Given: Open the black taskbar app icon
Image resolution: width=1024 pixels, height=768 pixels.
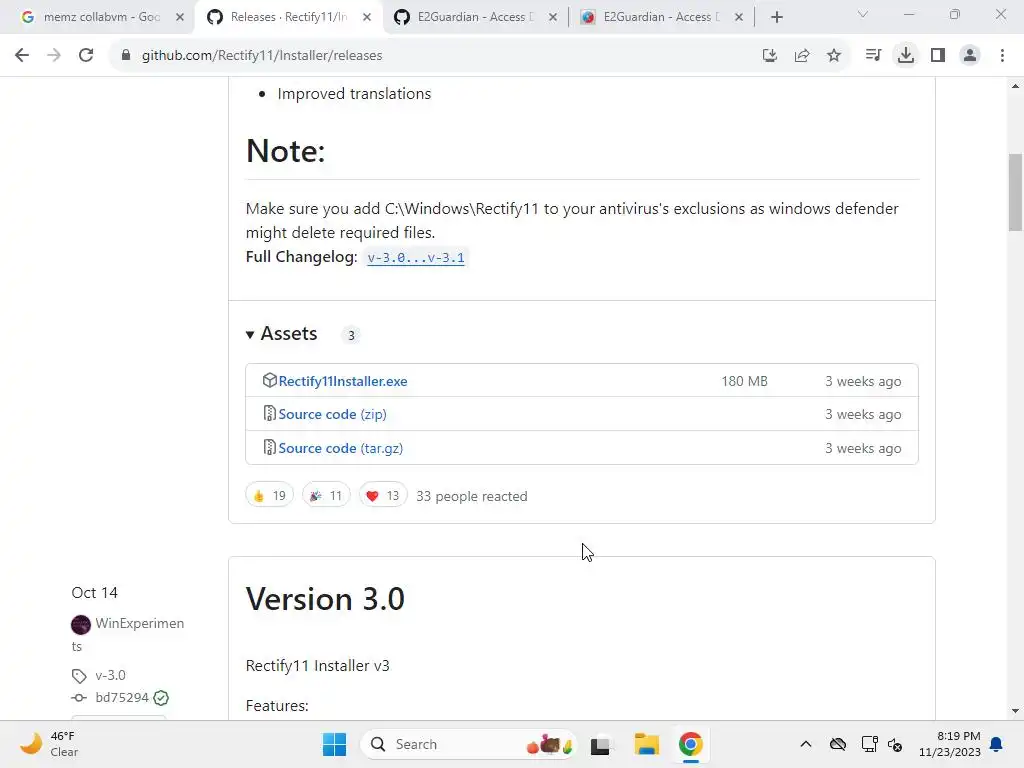Looking at the screenshot, I should coord(600,745).
